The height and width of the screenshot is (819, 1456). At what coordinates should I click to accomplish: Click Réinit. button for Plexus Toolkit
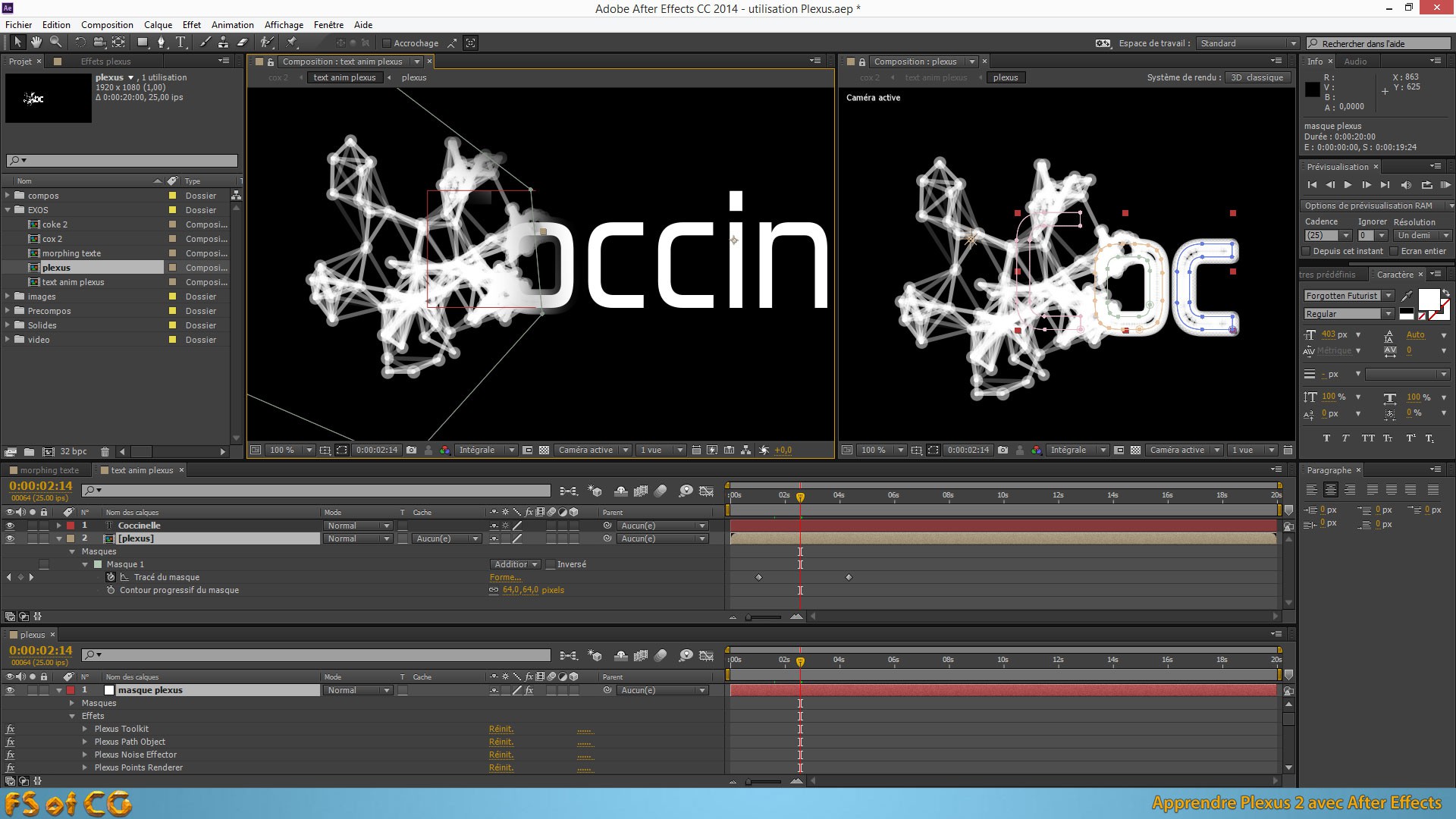click(501, 728)
